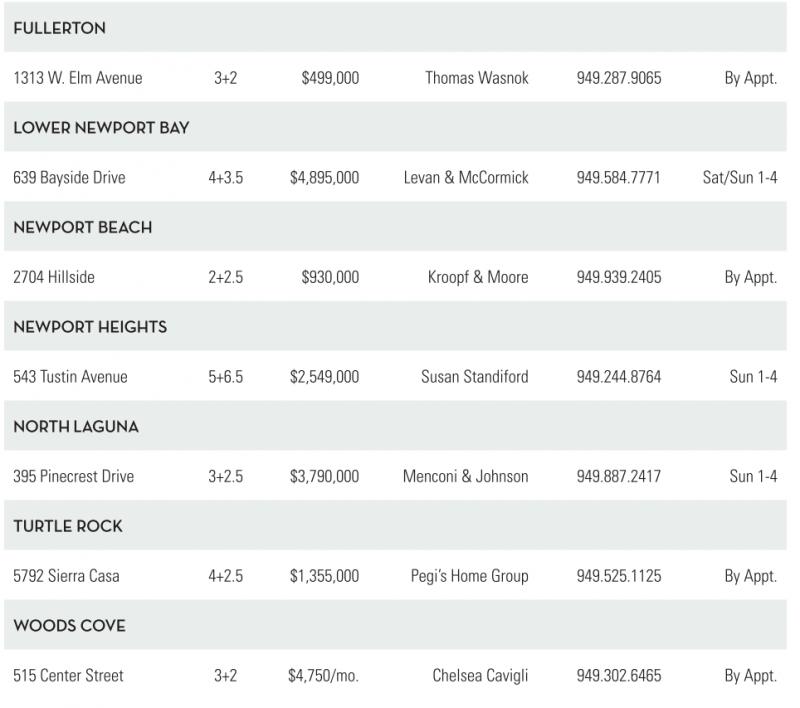Click phone number 949.939.2405
The image size is (800, 708).
(618, 277)
